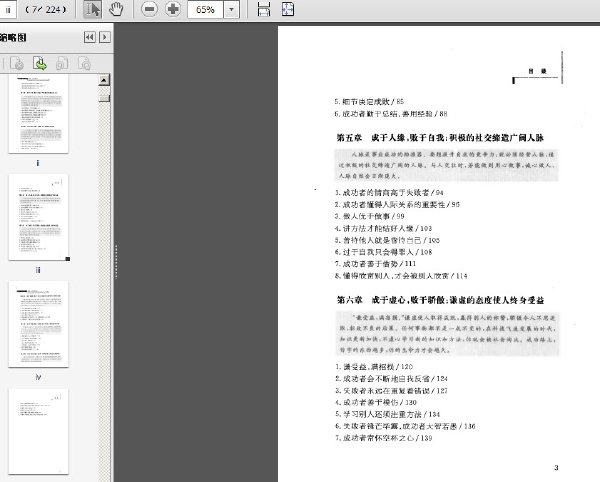This screenshot has width=600, height=482.
Task: Collapse thumbnail panel with double-arrow button
Action: 90,37
